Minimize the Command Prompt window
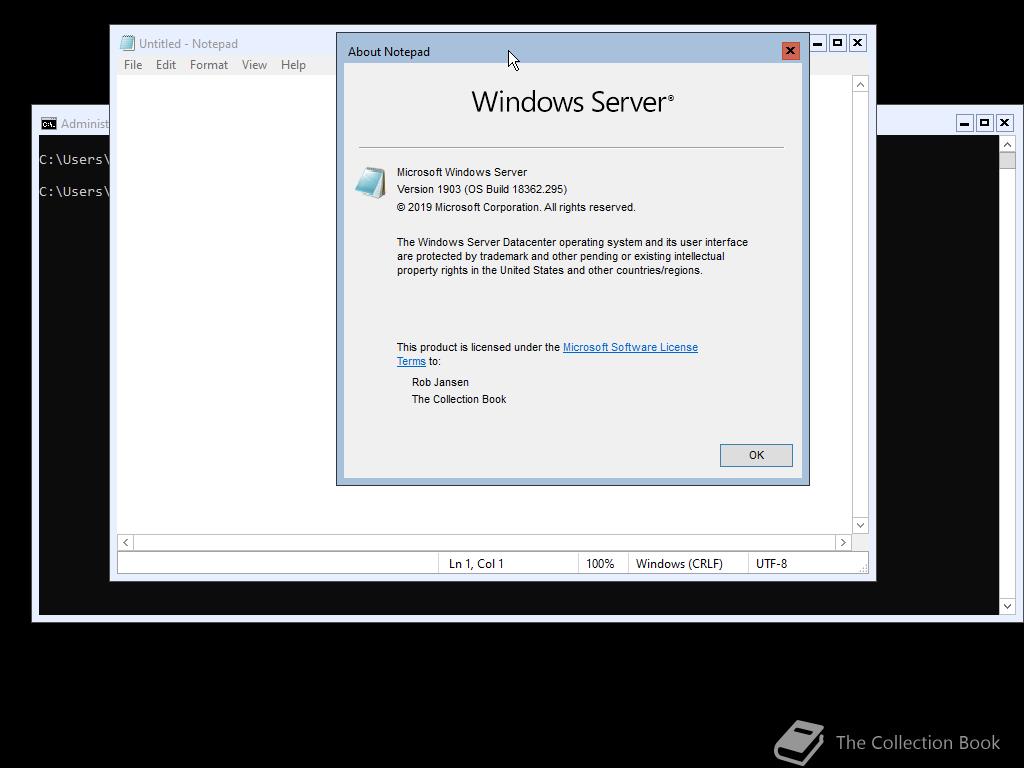Image resolution: width=1024 pixels, height=768 pixels. (965, 123)
